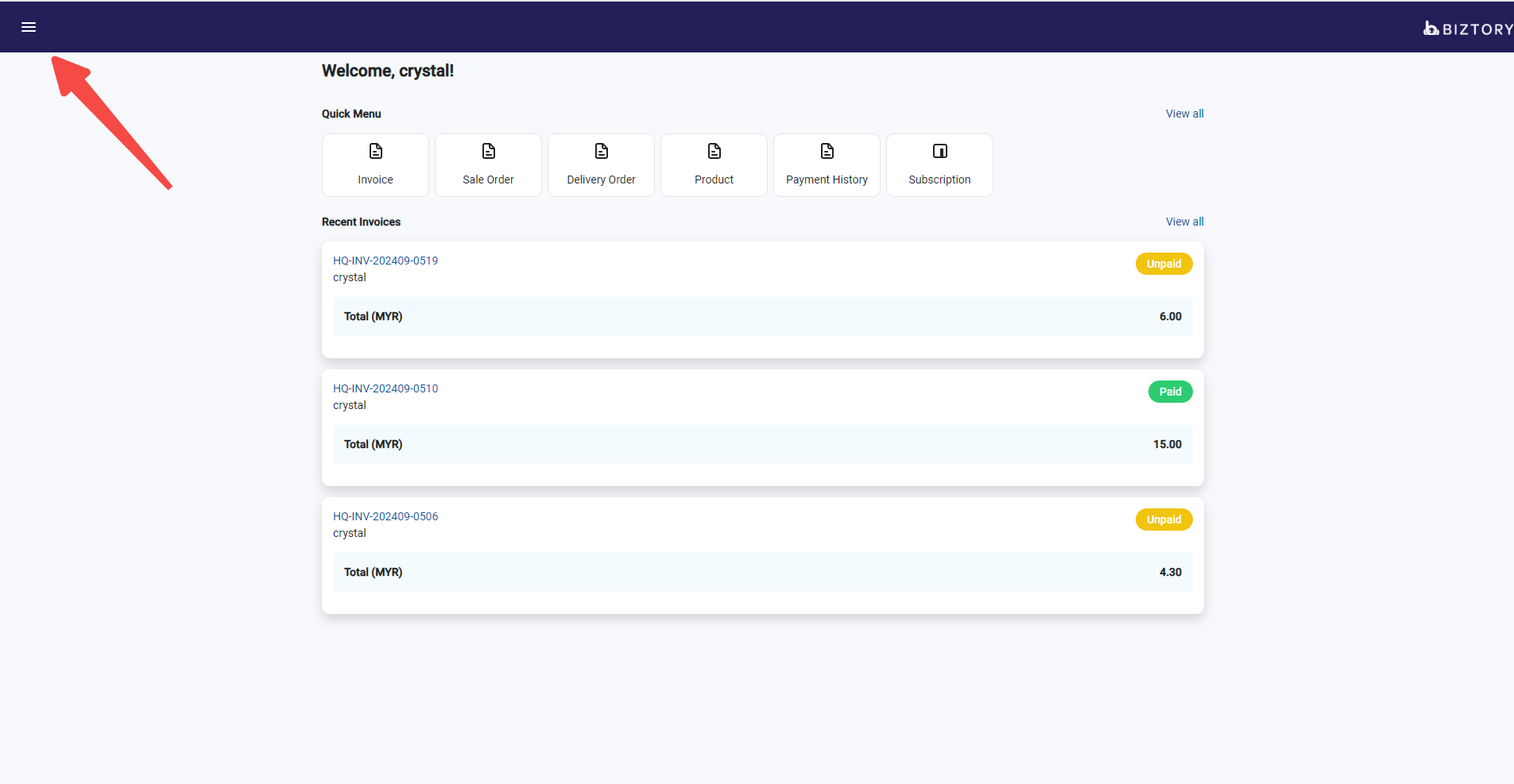
Task: Click customer name crystal under invoice 0519
Action: click(x=350, y=277)
